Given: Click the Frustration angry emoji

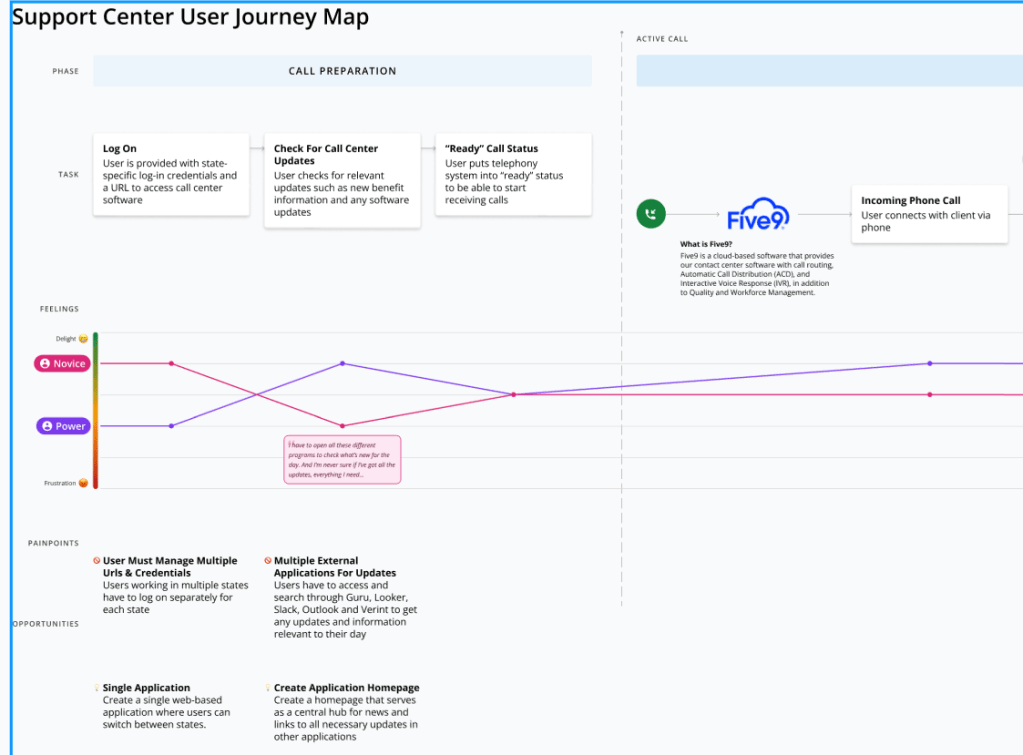Looking at the screenshot, I should [x=83, y=483].
